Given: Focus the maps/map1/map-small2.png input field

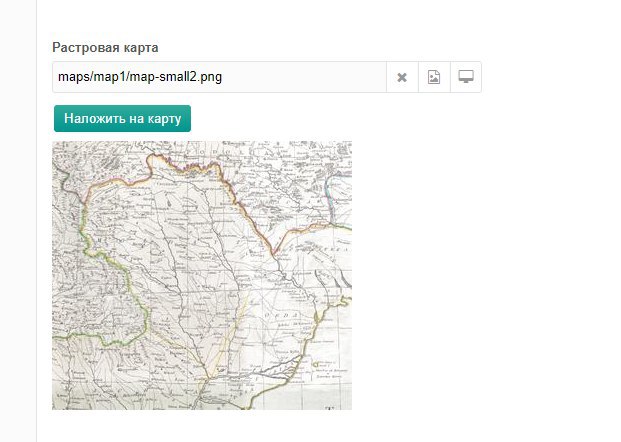Looking at the screenshot, I should (219, 77).
